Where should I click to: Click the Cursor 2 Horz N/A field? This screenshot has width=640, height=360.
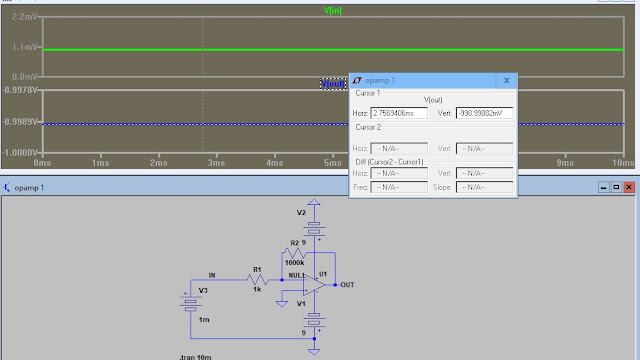click(x=399, y=149)
